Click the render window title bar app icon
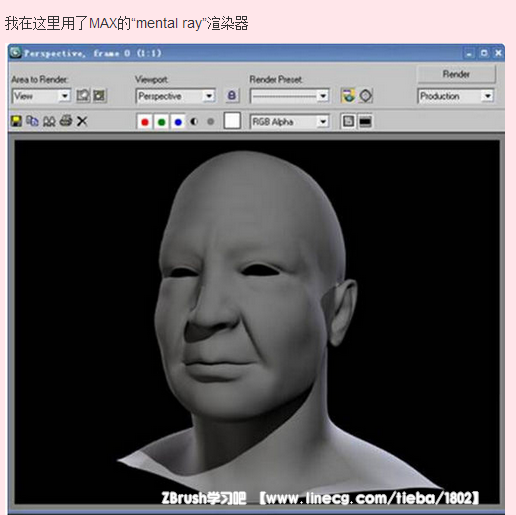The width and height of the screenshot is (516, 515). coord(16,53)
